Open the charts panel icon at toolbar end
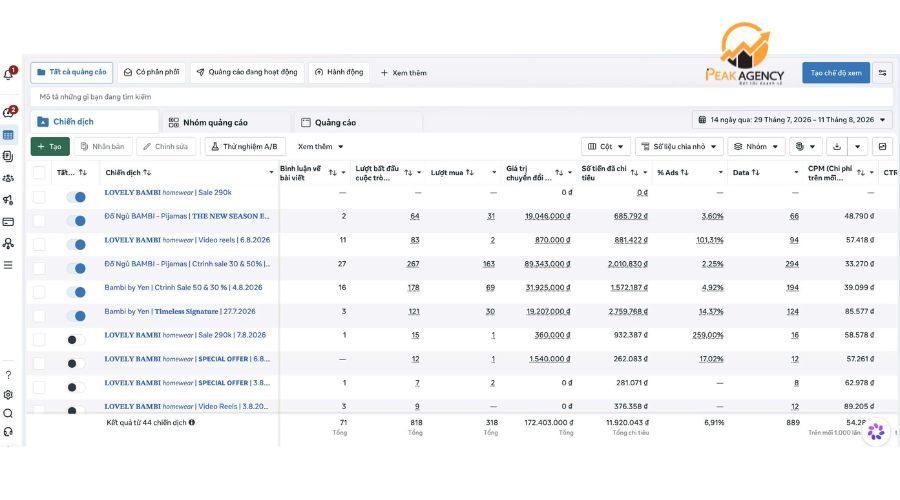This screenshot has width=900, height=500. (x=882, y=146)
